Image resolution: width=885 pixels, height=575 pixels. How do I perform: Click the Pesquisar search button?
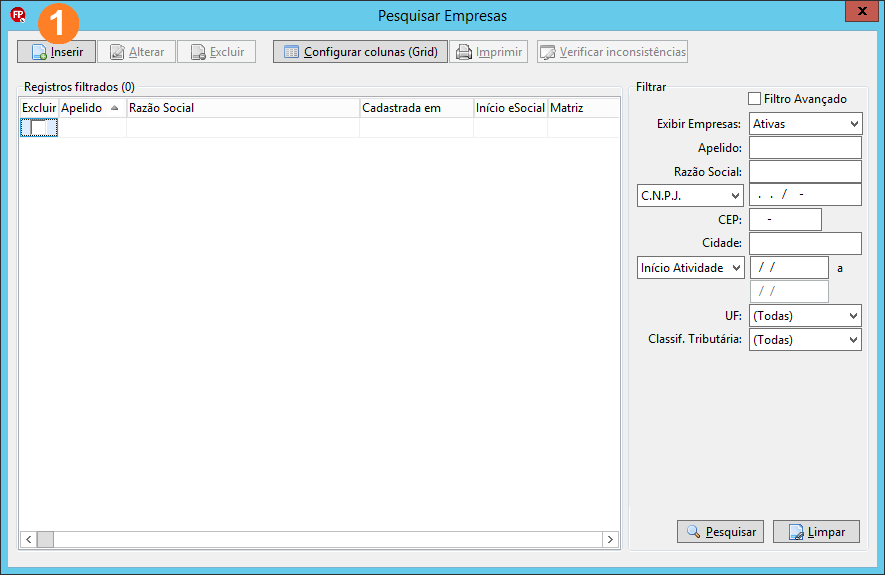720,532
